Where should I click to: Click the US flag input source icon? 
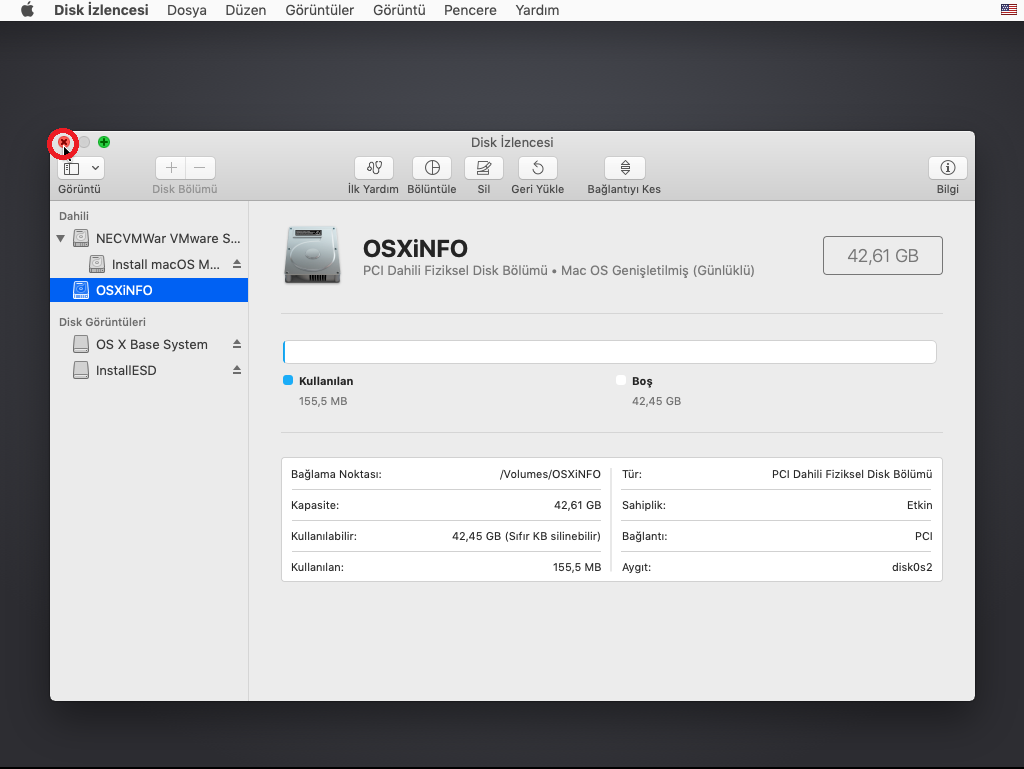click(1008, 10)
